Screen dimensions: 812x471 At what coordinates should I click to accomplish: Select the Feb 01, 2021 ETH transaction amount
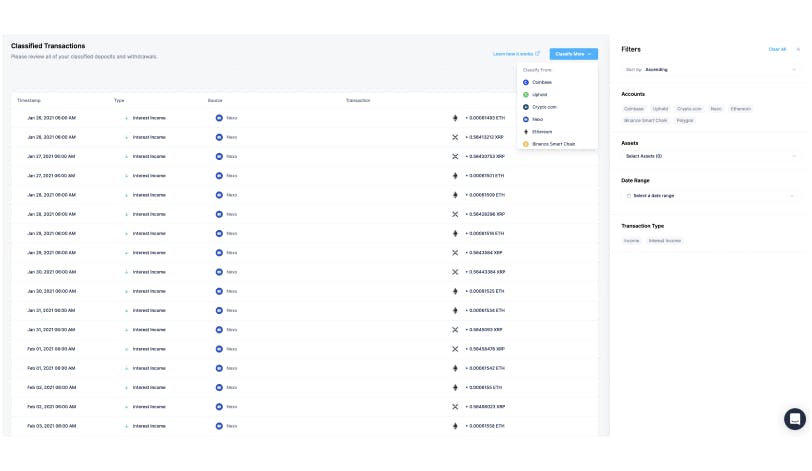click(485, 369)
